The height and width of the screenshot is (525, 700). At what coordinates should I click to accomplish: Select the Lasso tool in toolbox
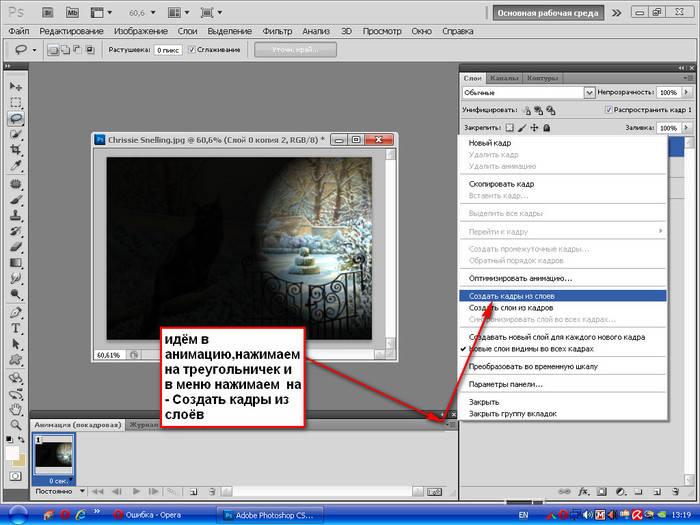(x=16, y=118)
